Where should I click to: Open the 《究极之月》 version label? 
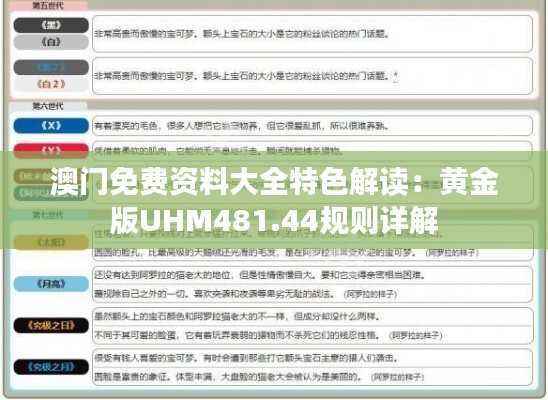51,367
